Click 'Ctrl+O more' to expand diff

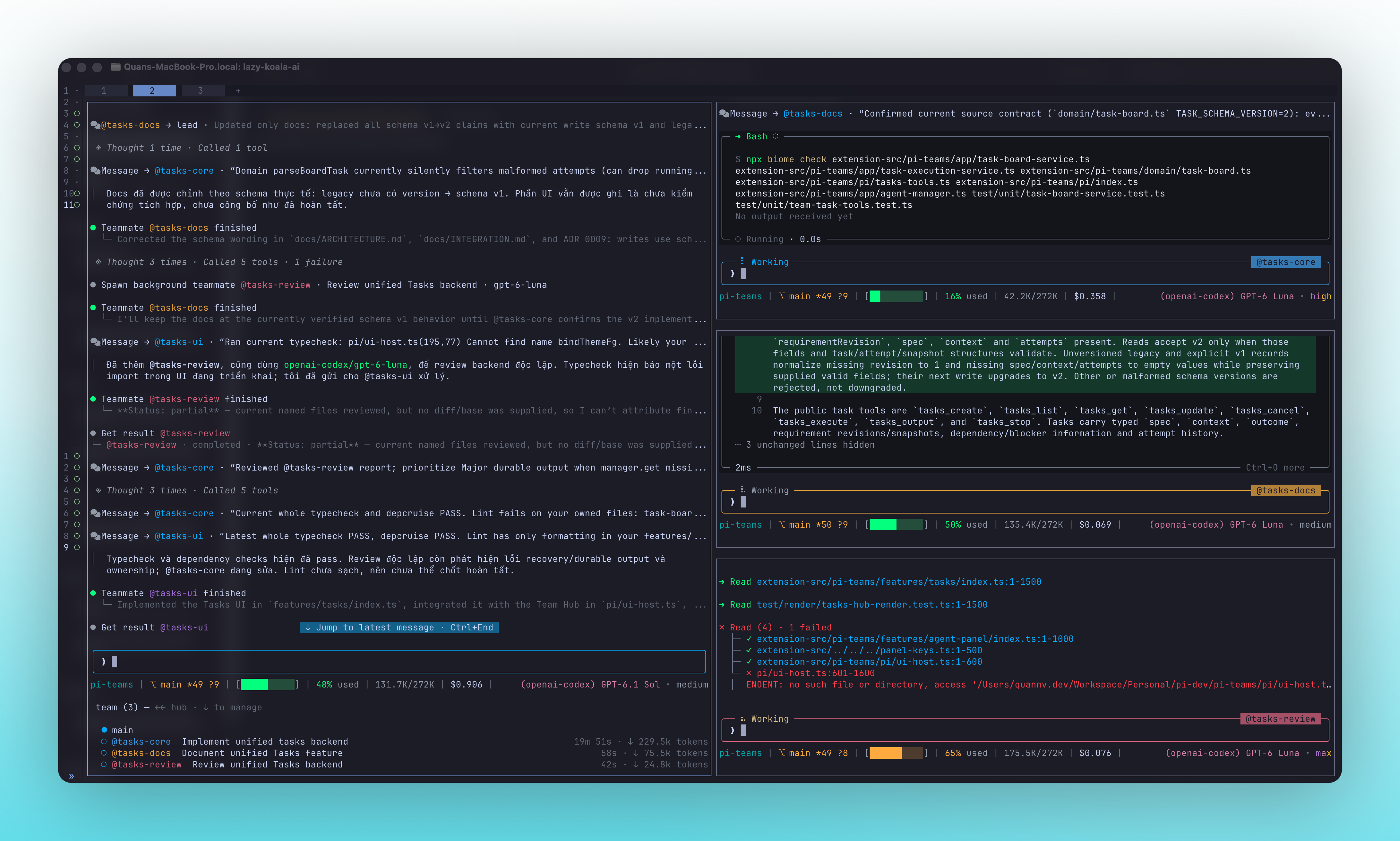(1275, 468)
